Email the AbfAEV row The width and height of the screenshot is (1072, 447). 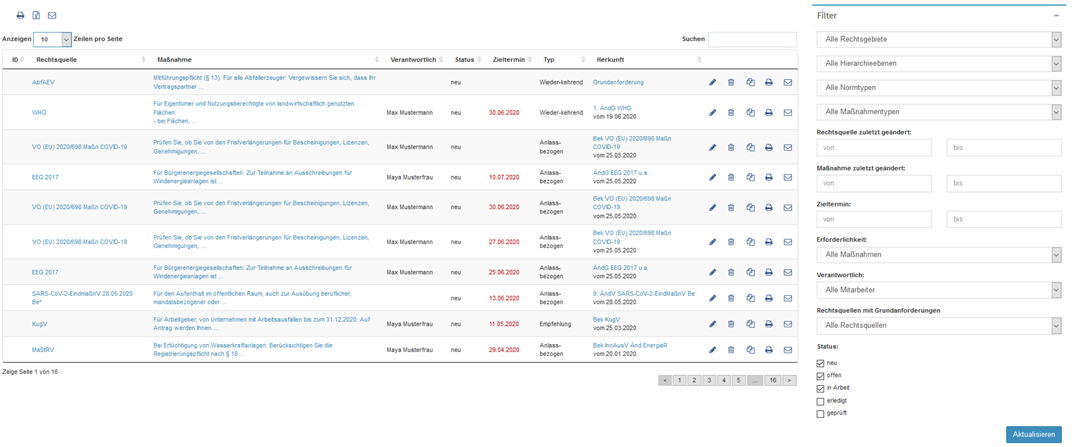[788, 82]
